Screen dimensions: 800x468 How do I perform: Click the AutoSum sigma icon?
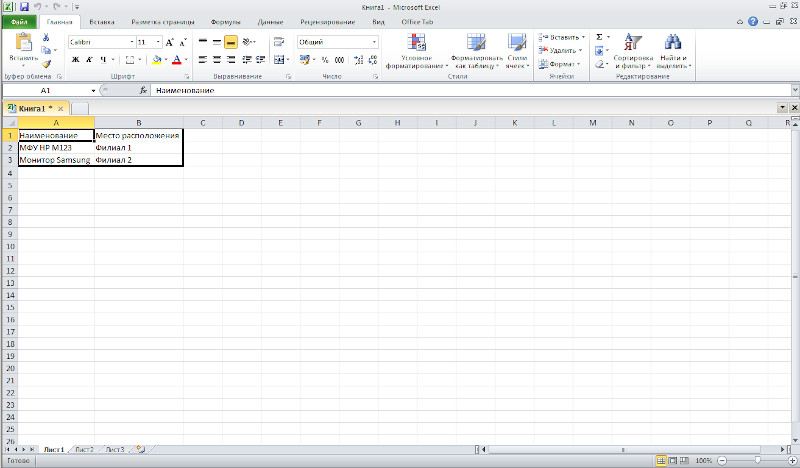click(x=599, y=37)
